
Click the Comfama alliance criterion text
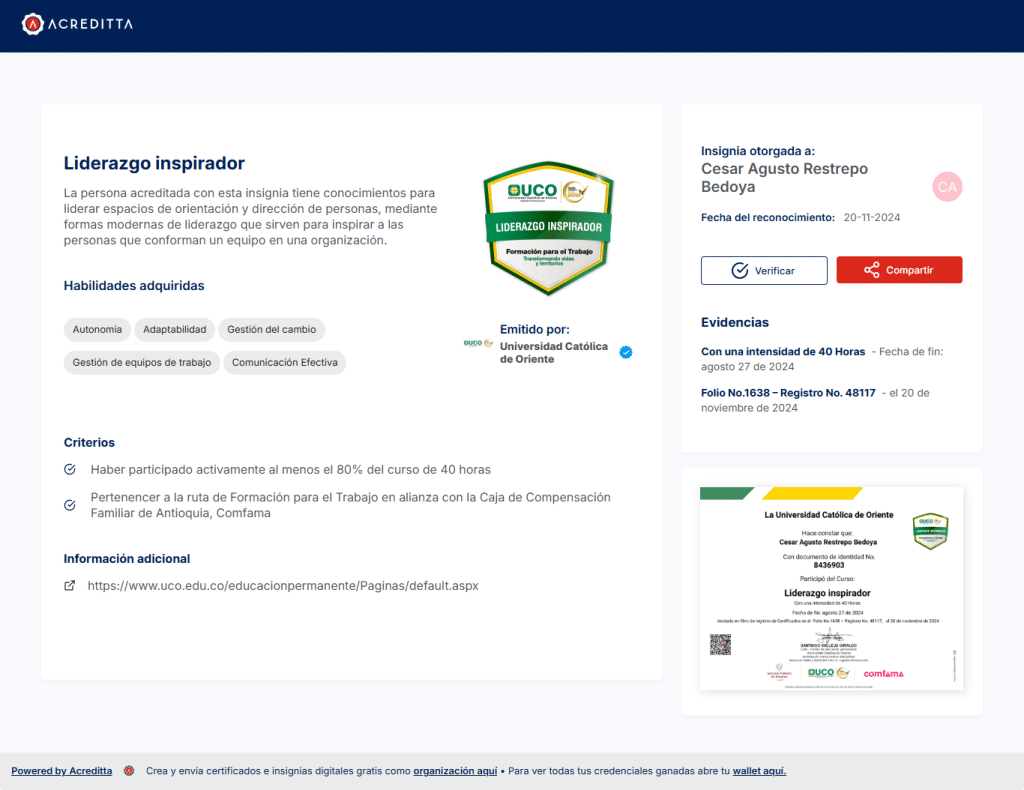click(x=351, y=505)
